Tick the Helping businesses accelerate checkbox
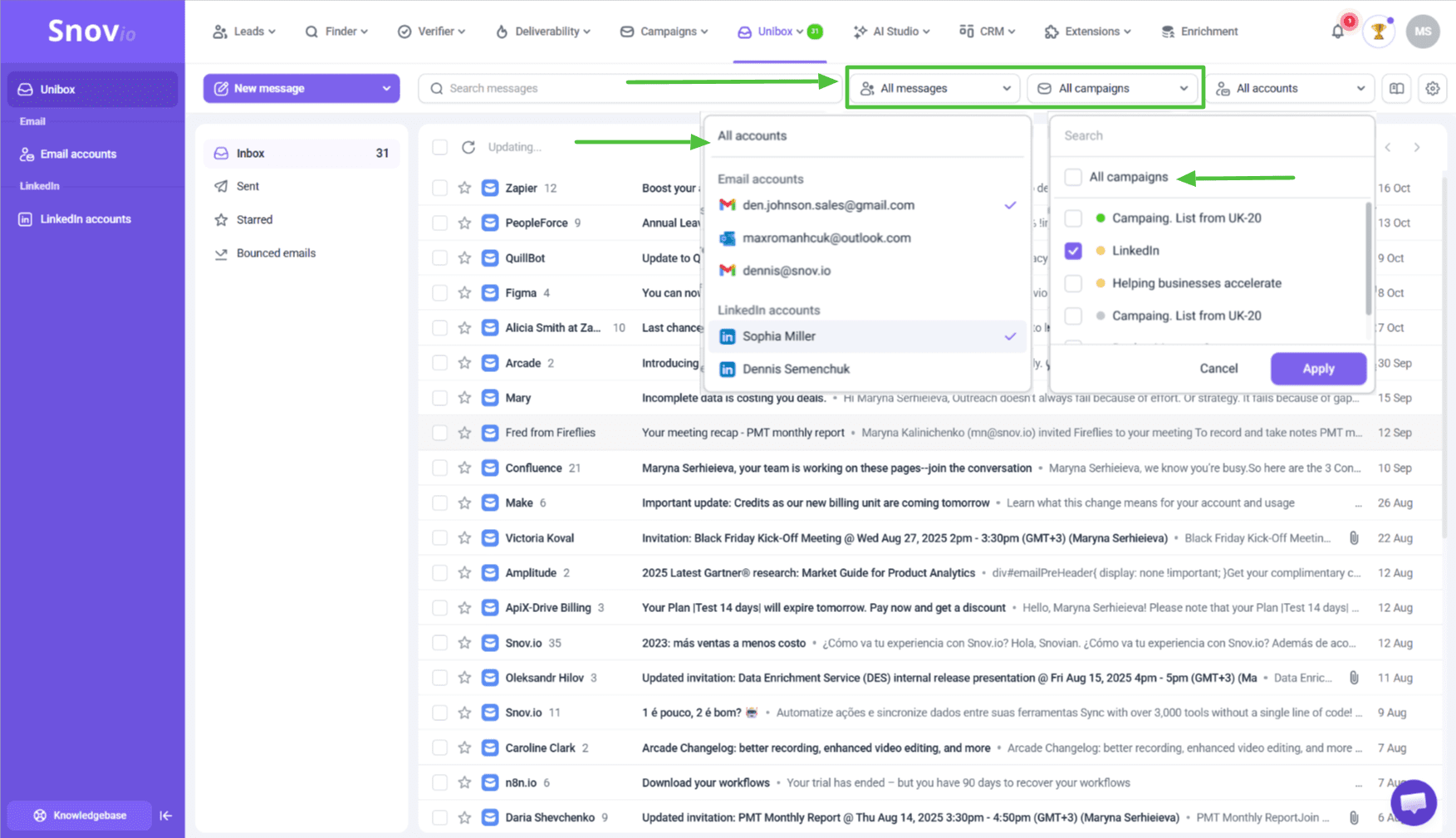The image size is (1456, 838). (x=1073, y=283)
